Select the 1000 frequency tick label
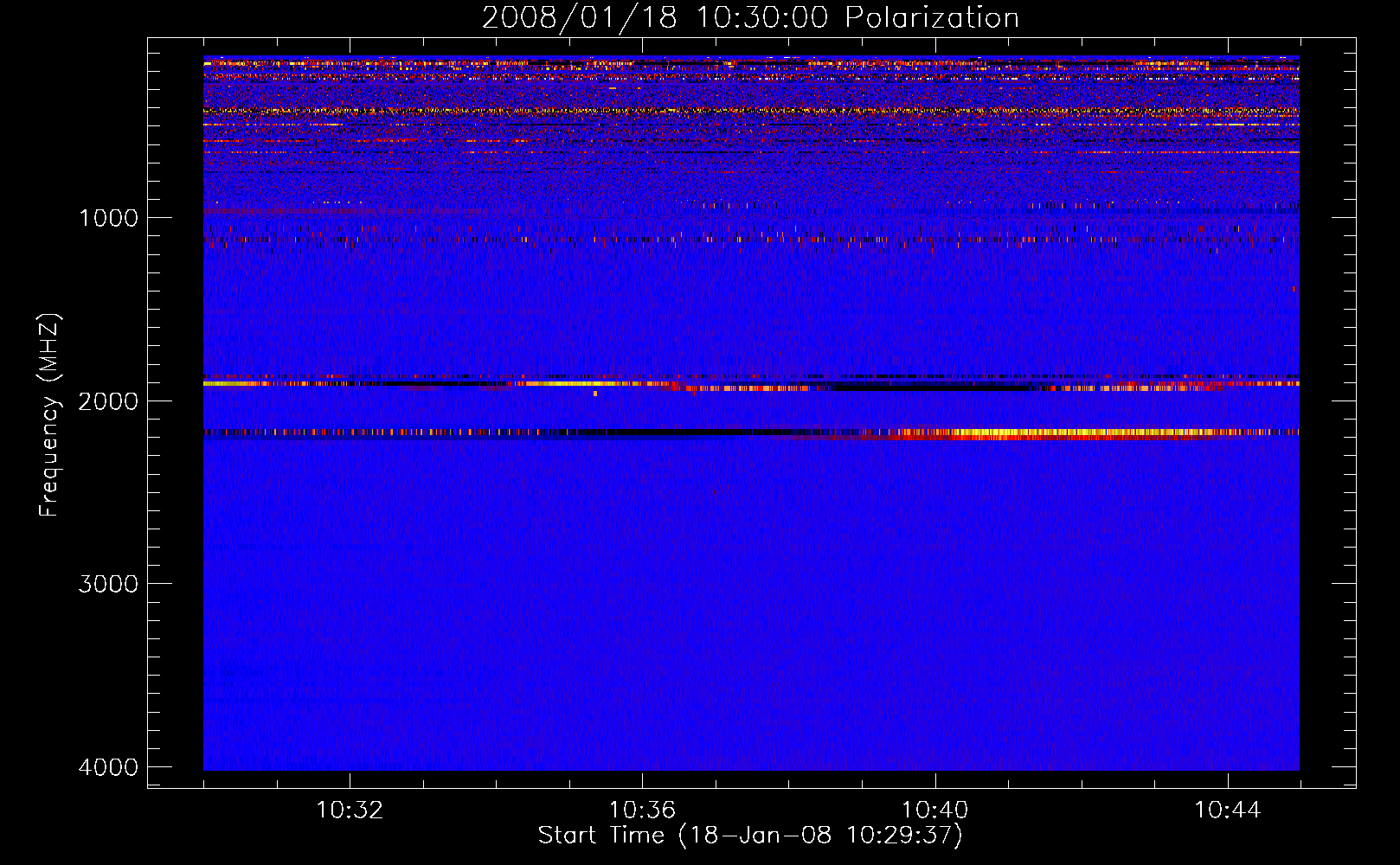1400x865 pixels. 108,218
